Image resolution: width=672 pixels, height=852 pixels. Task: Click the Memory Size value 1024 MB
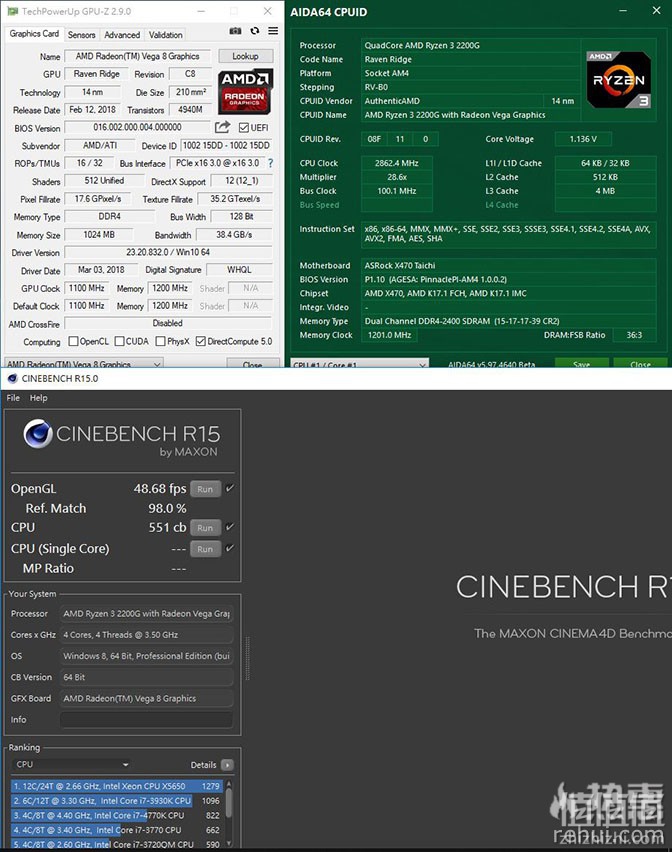click(x=99, y=235)
